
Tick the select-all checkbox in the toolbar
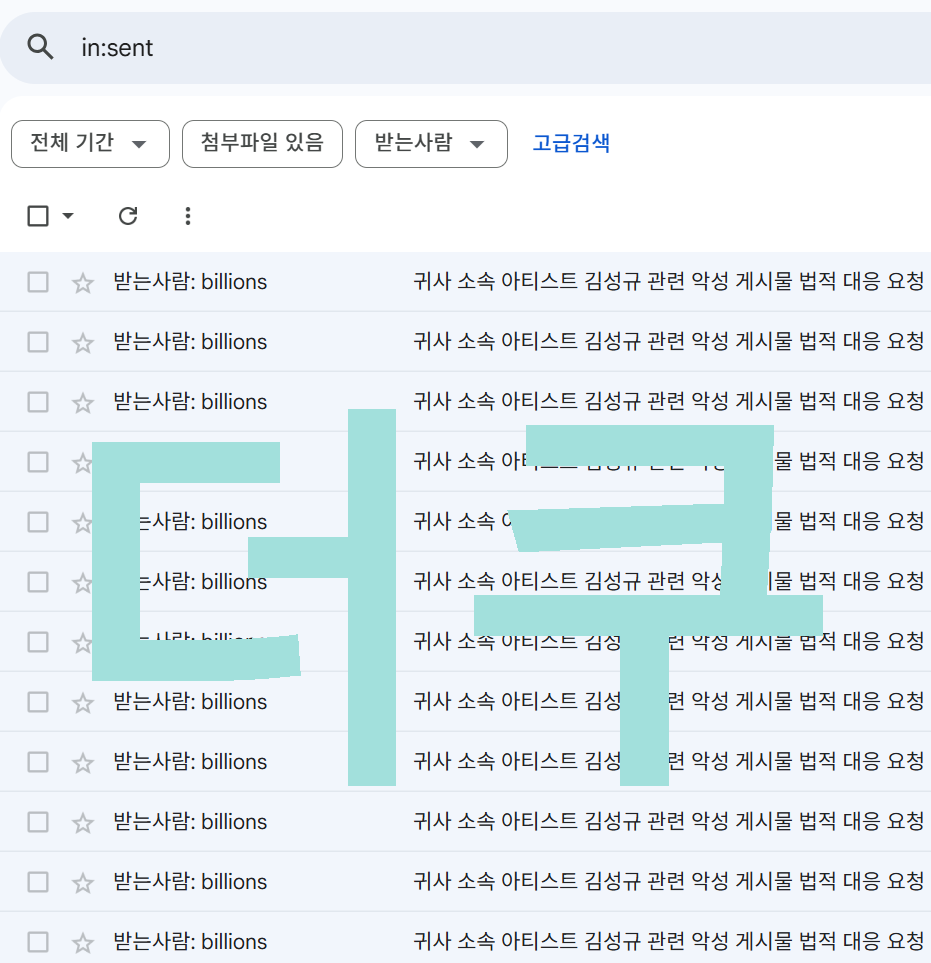[x=38, y=216]
